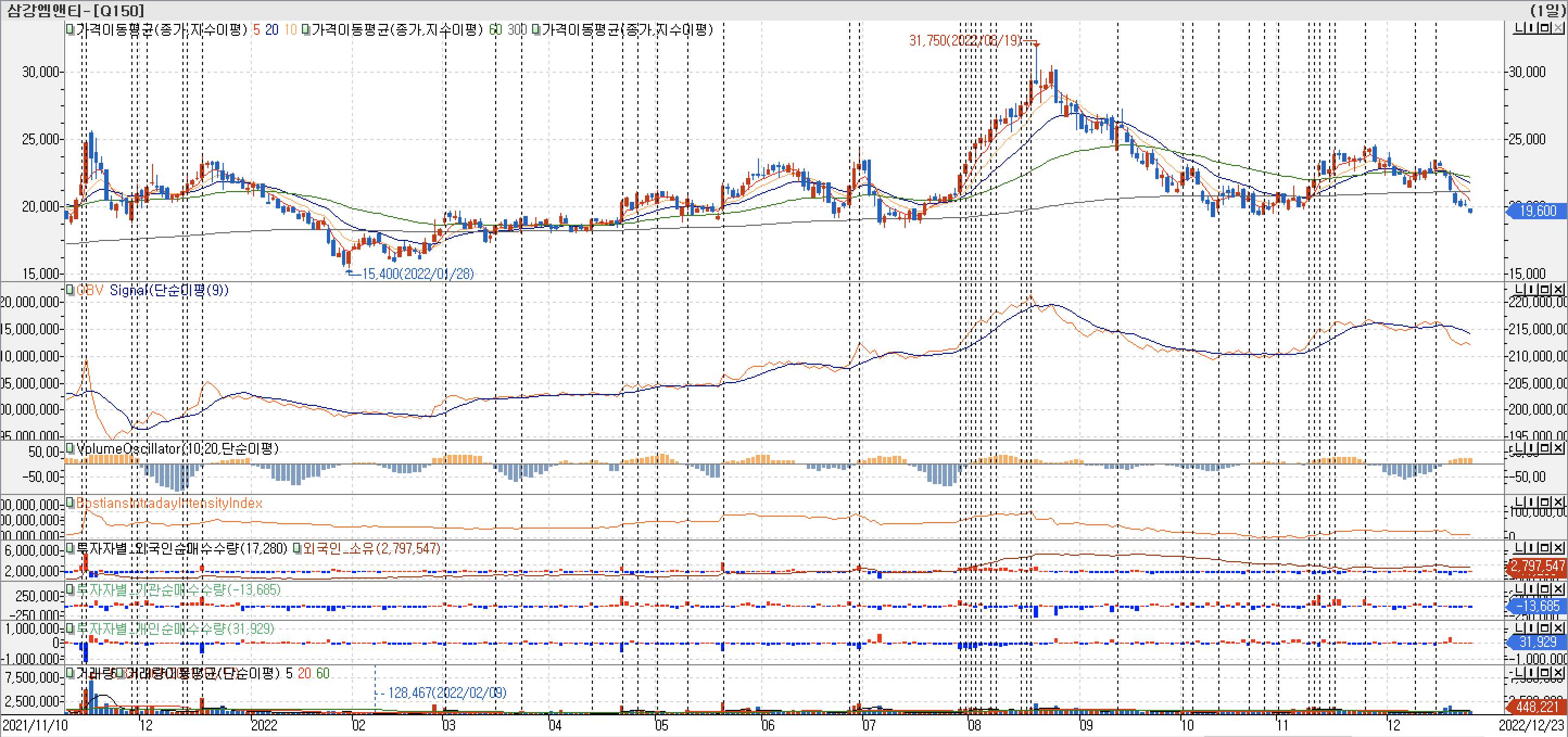Click 삼강엠앤티 [Q150] chart title
Image resolution: width=1568 pixels, height=737 pixels.
point(76,10)
